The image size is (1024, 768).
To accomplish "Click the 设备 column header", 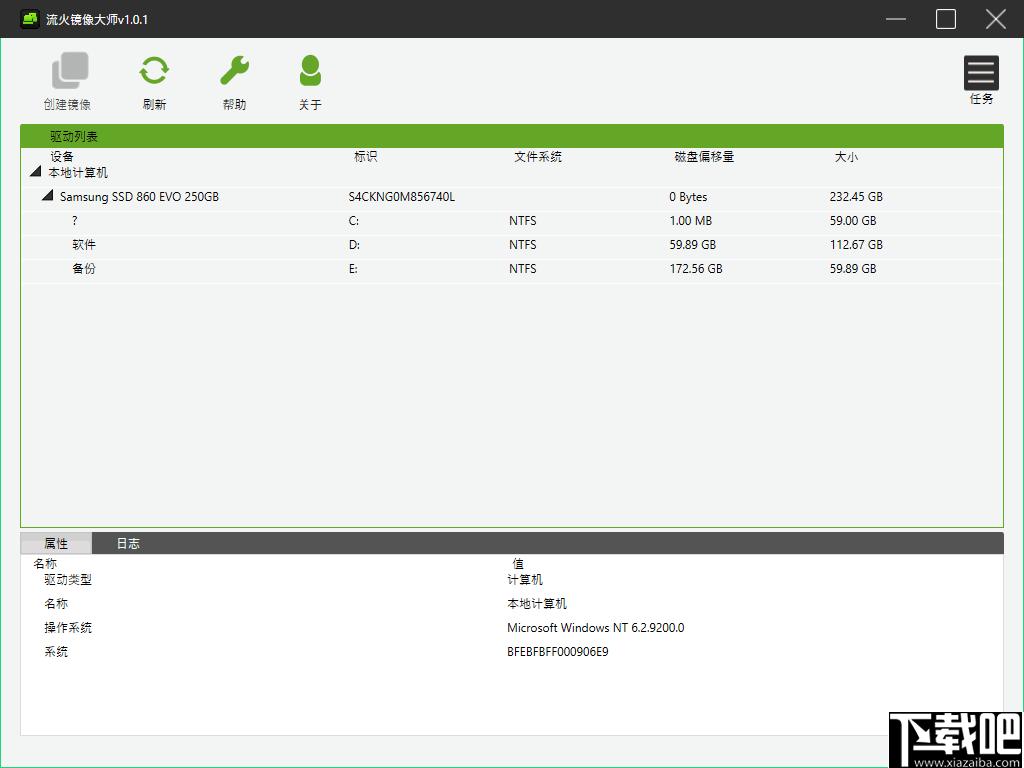I will point(62,157).
